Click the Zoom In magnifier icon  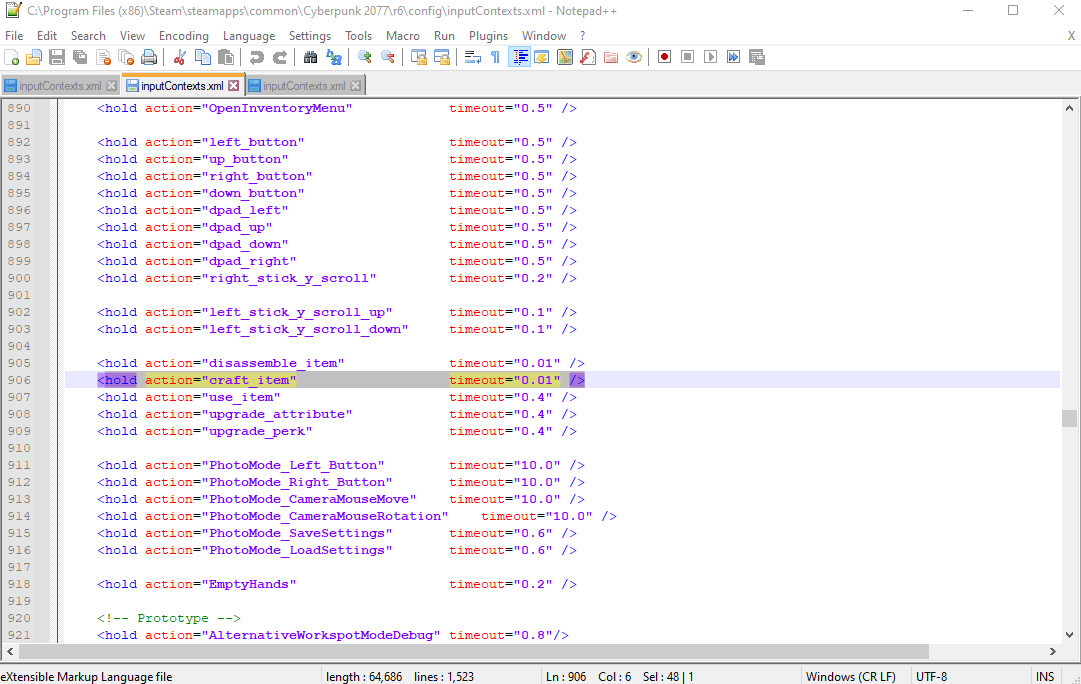pyautogui.click(x=365, y=57)
